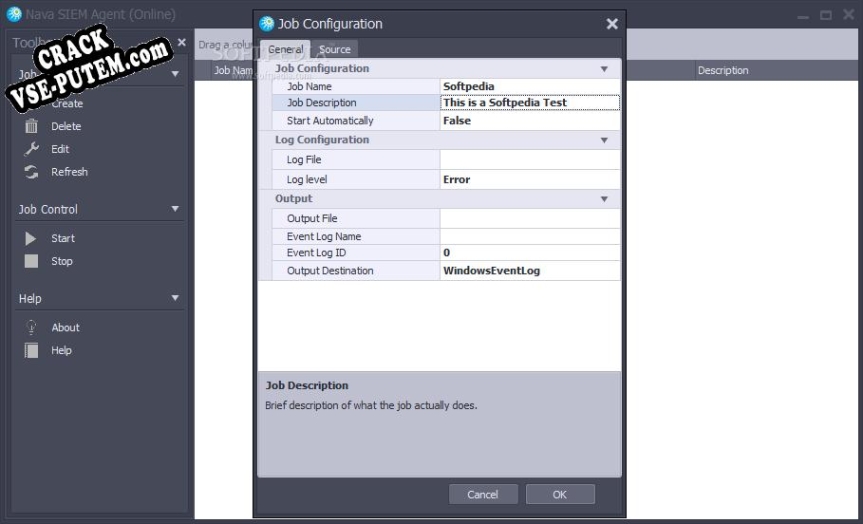Click the Help book icon
This screenshot has width=863, height=524.
[x=31, y=350]
